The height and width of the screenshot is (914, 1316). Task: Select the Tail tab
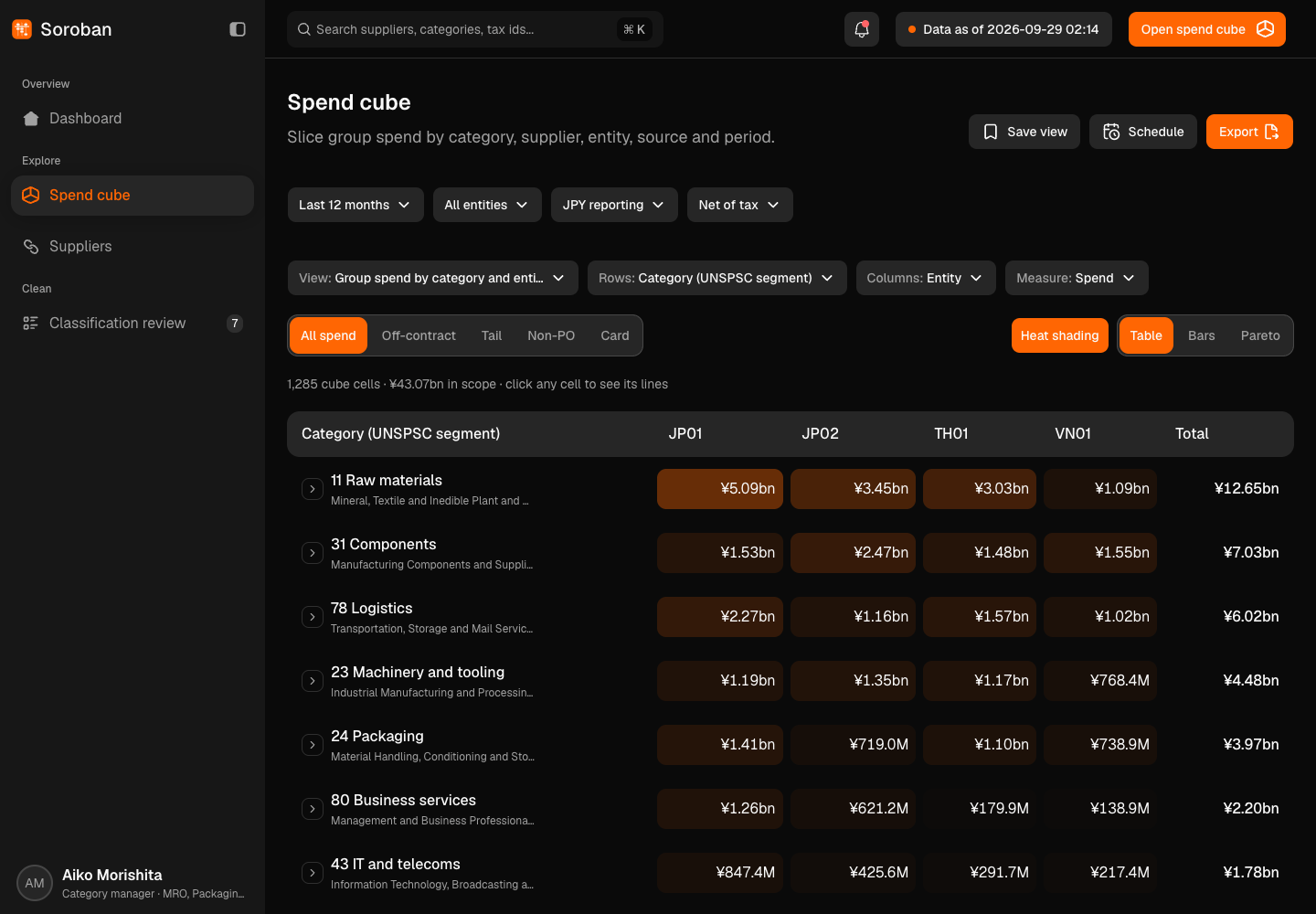(x=492, y=335)
